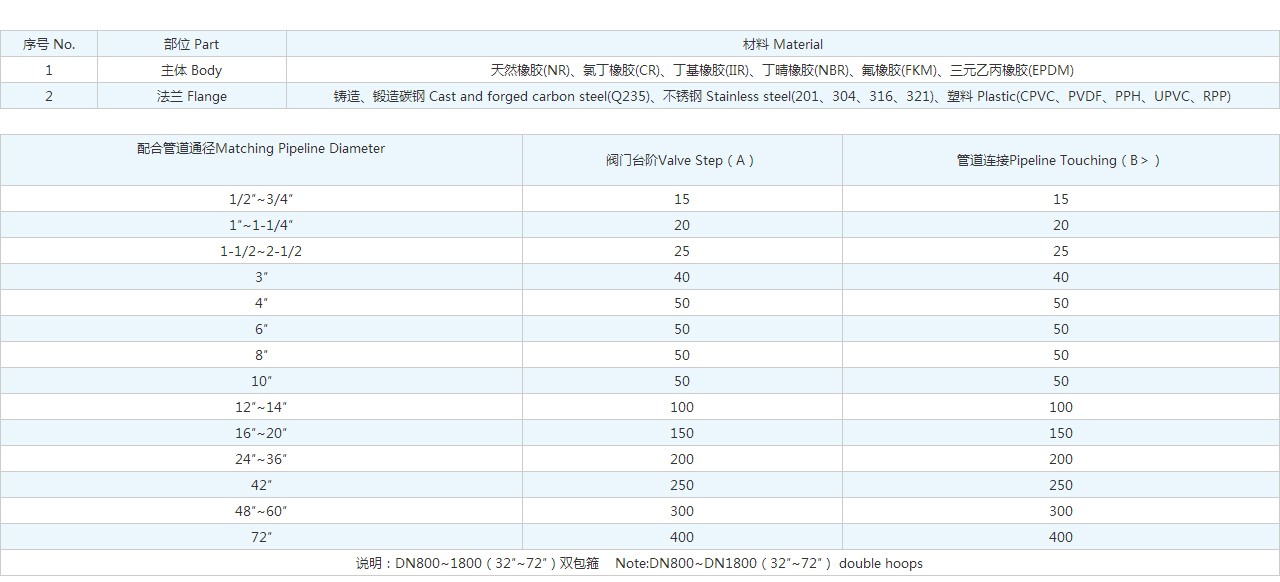Click the "部位 Part" header cell

[191, 44]
